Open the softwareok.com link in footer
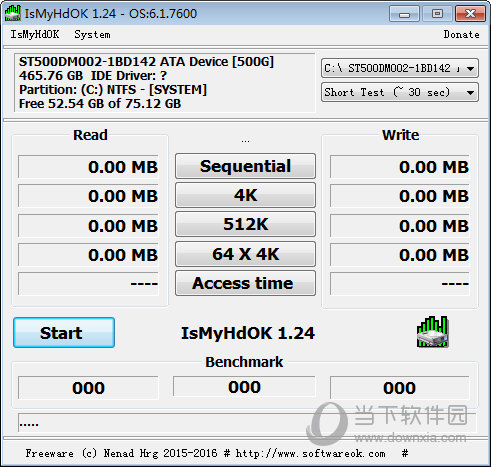 [x=310, y=453]
